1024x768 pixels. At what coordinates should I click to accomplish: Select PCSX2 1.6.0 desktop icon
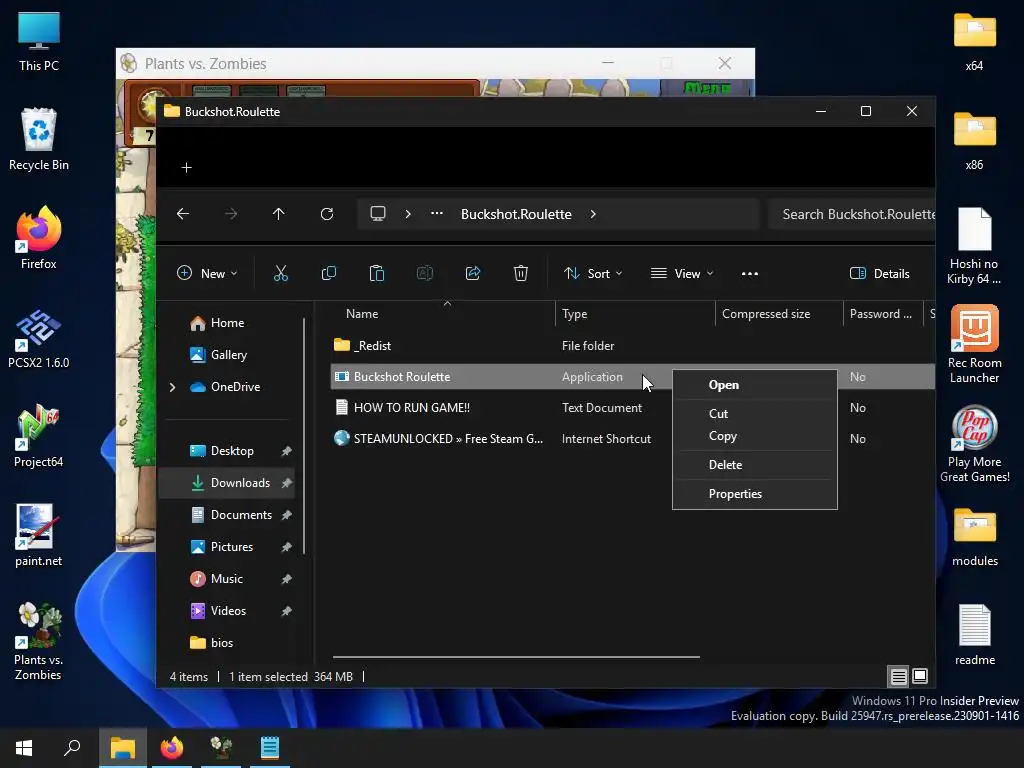click(39, 338)
